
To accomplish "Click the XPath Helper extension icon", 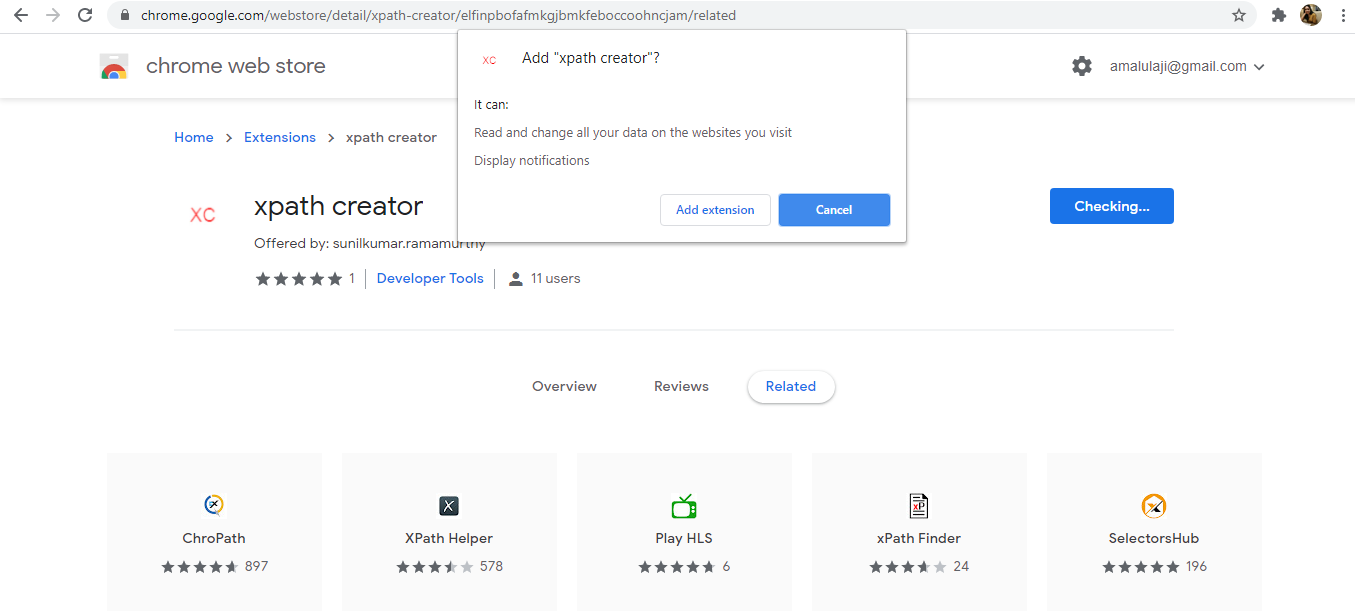I will click(x=449, y=505).
